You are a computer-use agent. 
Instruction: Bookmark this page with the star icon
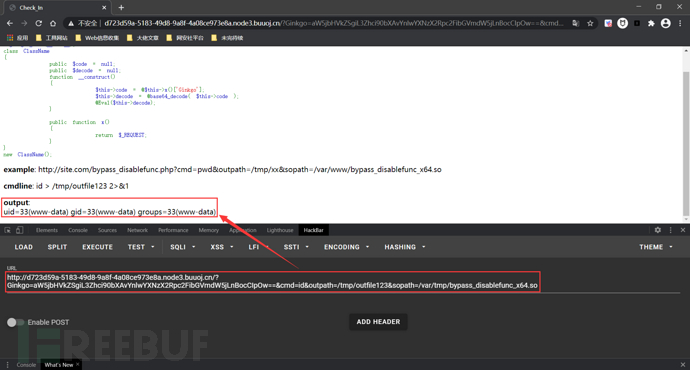point(590,23)
